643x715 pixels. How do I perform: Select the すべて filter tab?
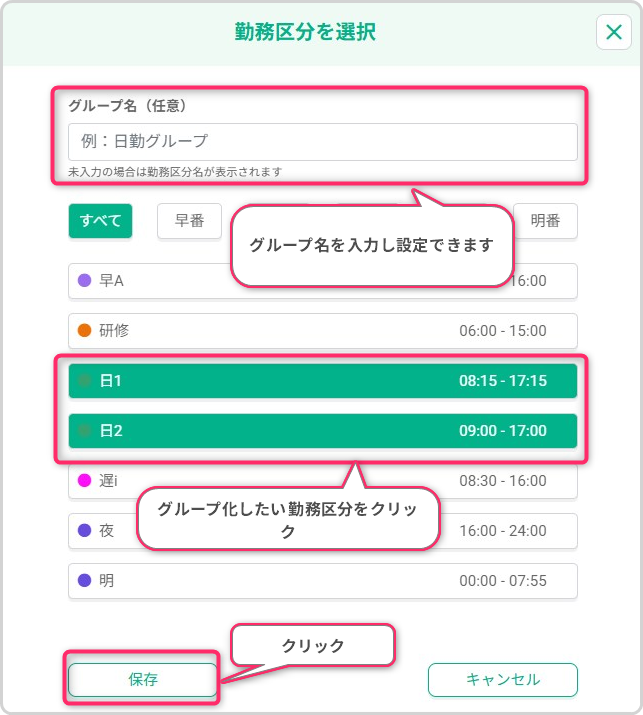point(100,221)
